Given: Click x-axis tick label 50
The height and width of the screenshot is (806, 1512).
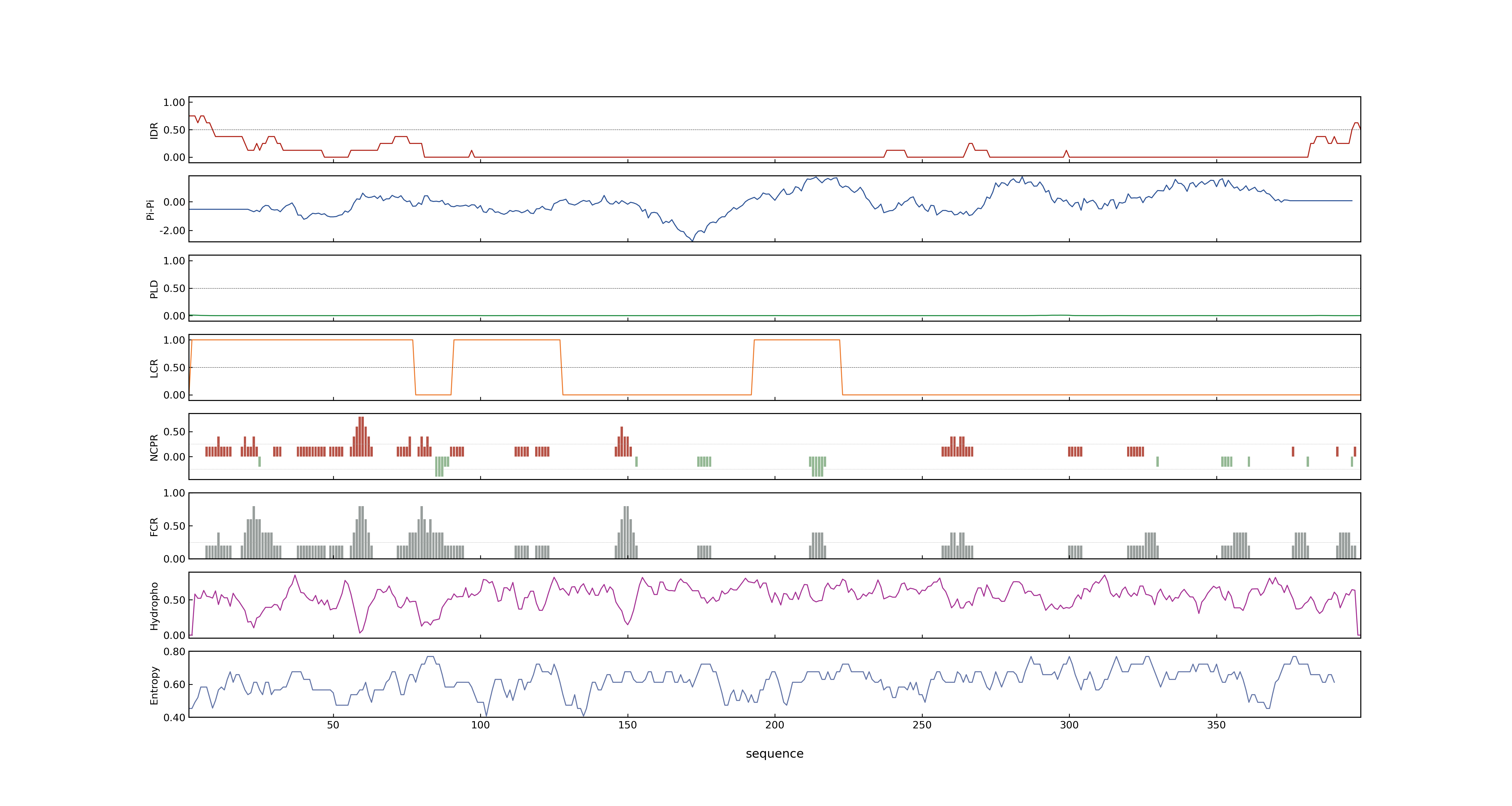Looking at the screenshot, I should coord(333,725).
